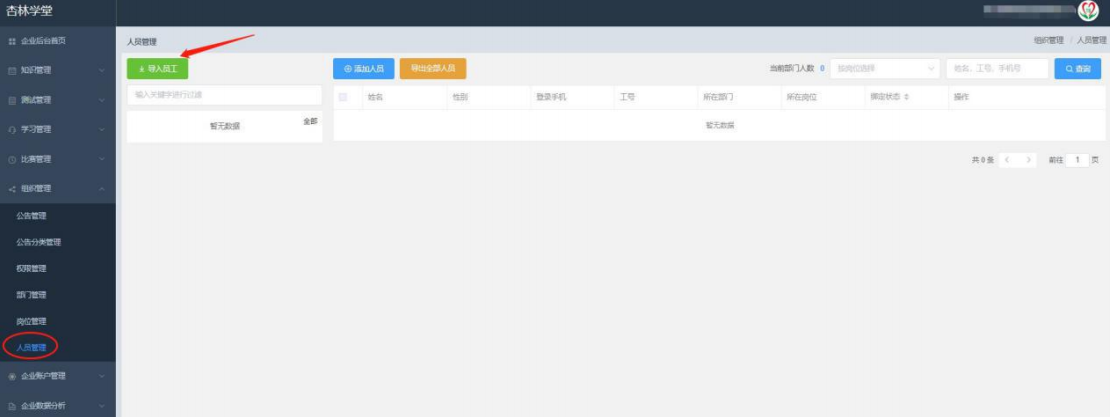Click the 工号 column header
Viewport: 1112px width, 417px height.
[x=627, y=97]
